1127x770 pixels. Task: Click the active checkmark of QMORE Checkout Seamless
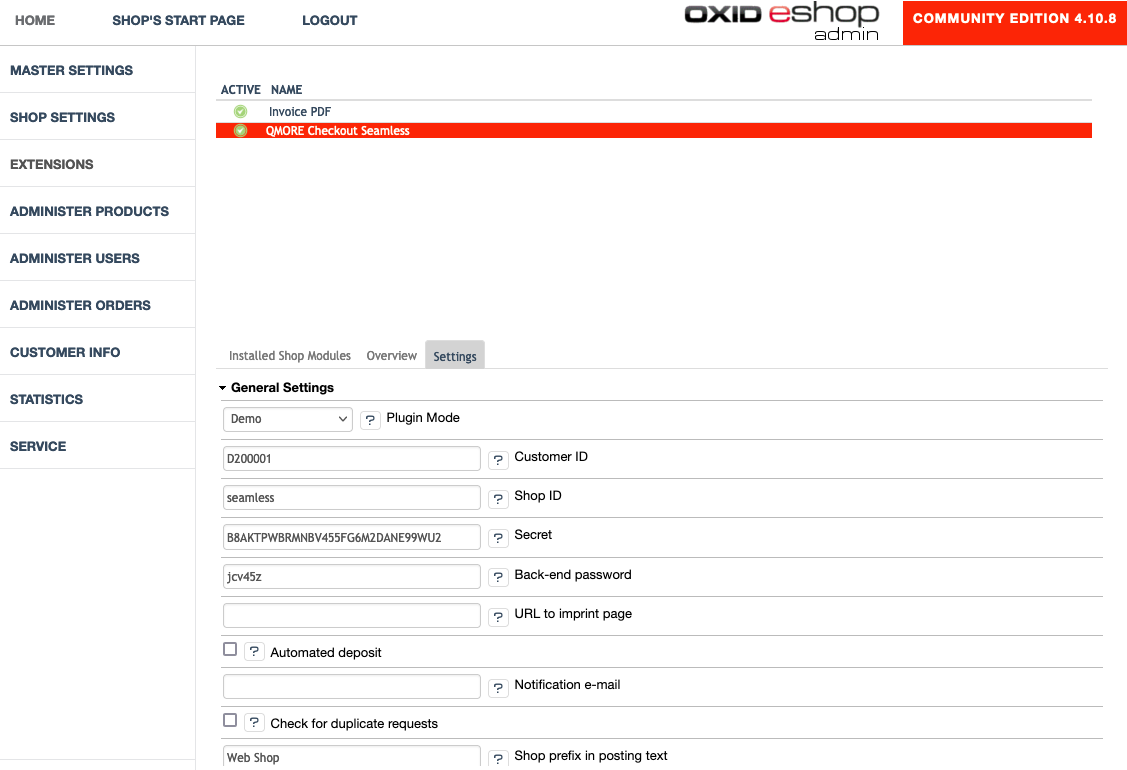pos(240,131)
